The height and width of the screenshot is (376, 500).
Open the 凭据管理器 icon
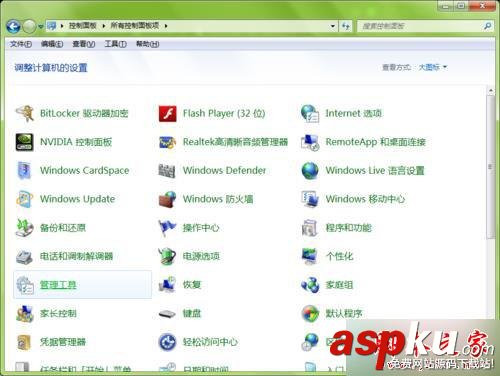(x=24, y=342)
